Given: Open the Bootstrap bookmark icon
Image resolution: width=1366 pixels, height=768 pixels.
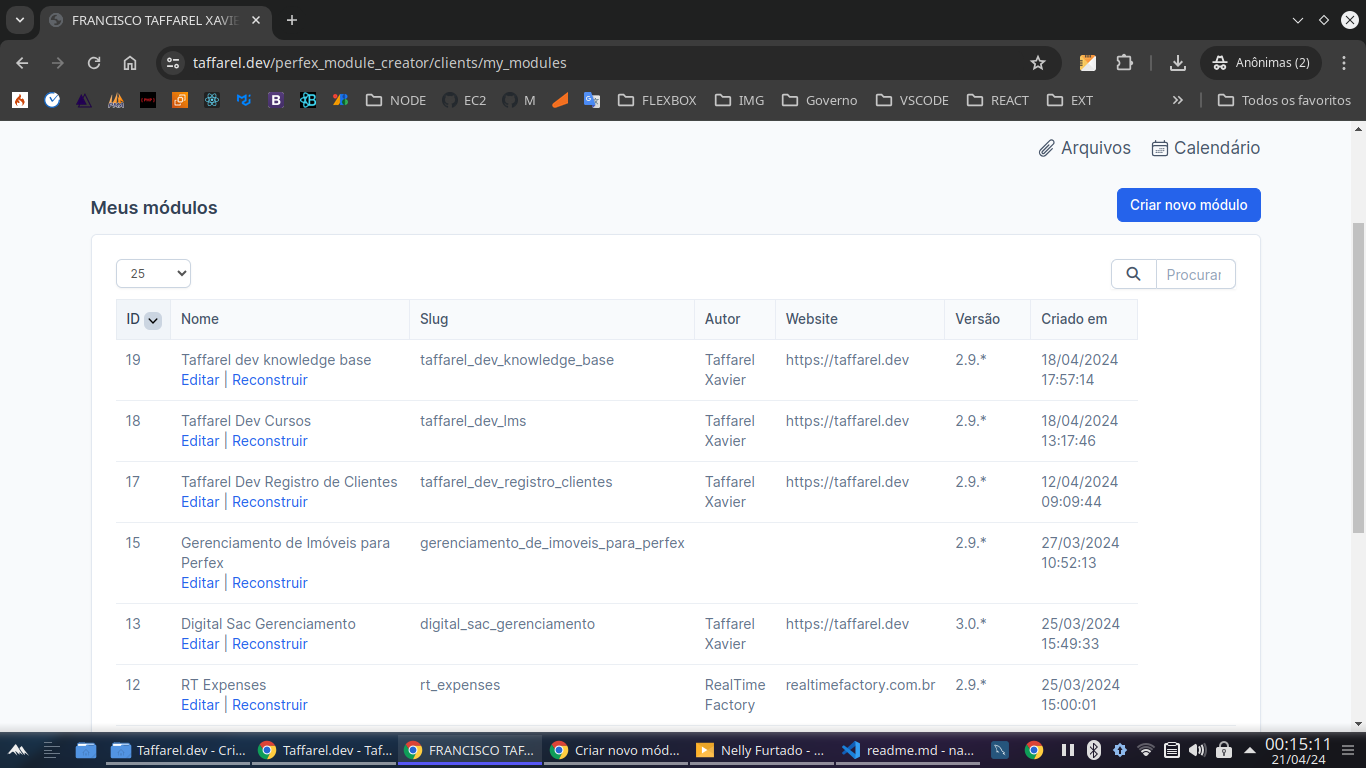Looking at the screenshot, I should [276, 100].
